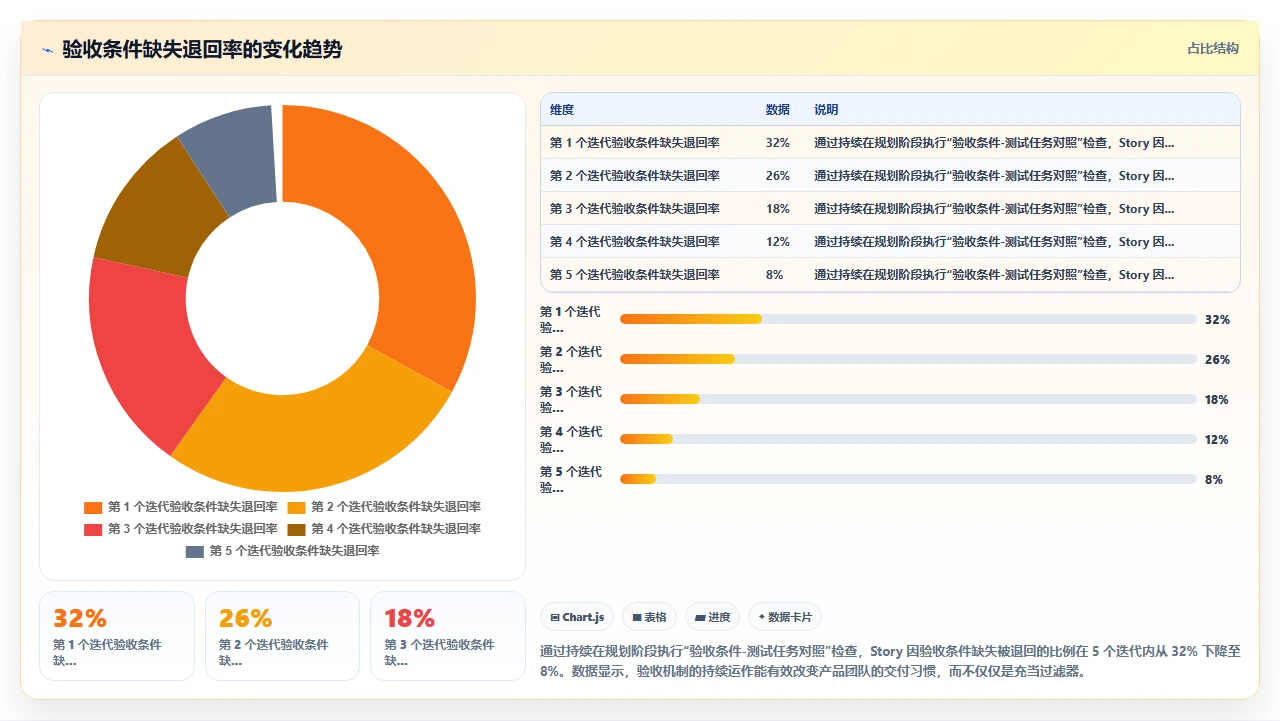
Task: Click the 8% progress bar
Action: (x=908, y=479)
